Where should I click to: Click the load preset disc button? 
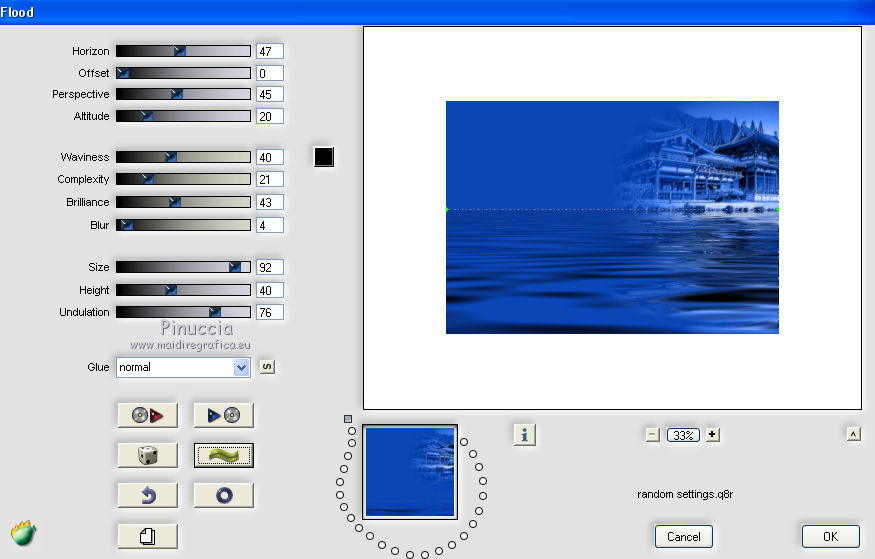[147, 415]
